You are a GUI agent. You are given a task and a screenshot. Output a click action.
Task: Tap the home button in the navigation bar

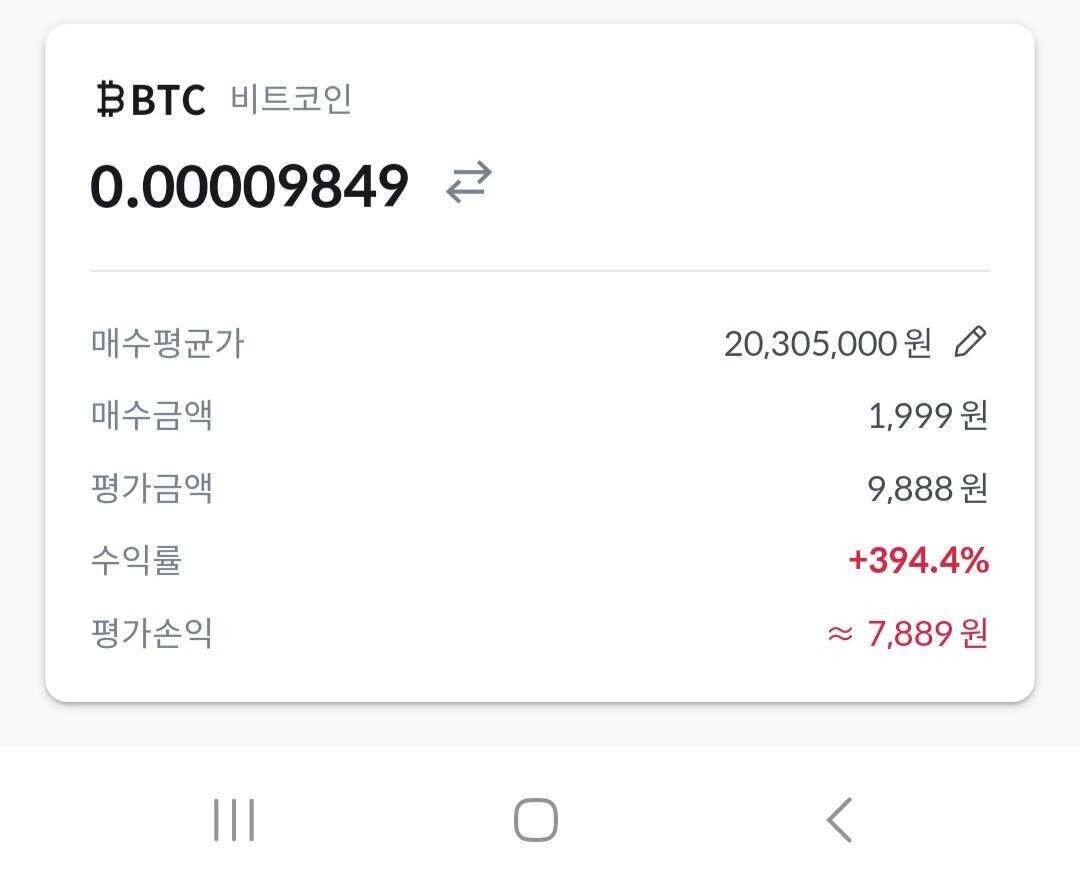[537, 820]
